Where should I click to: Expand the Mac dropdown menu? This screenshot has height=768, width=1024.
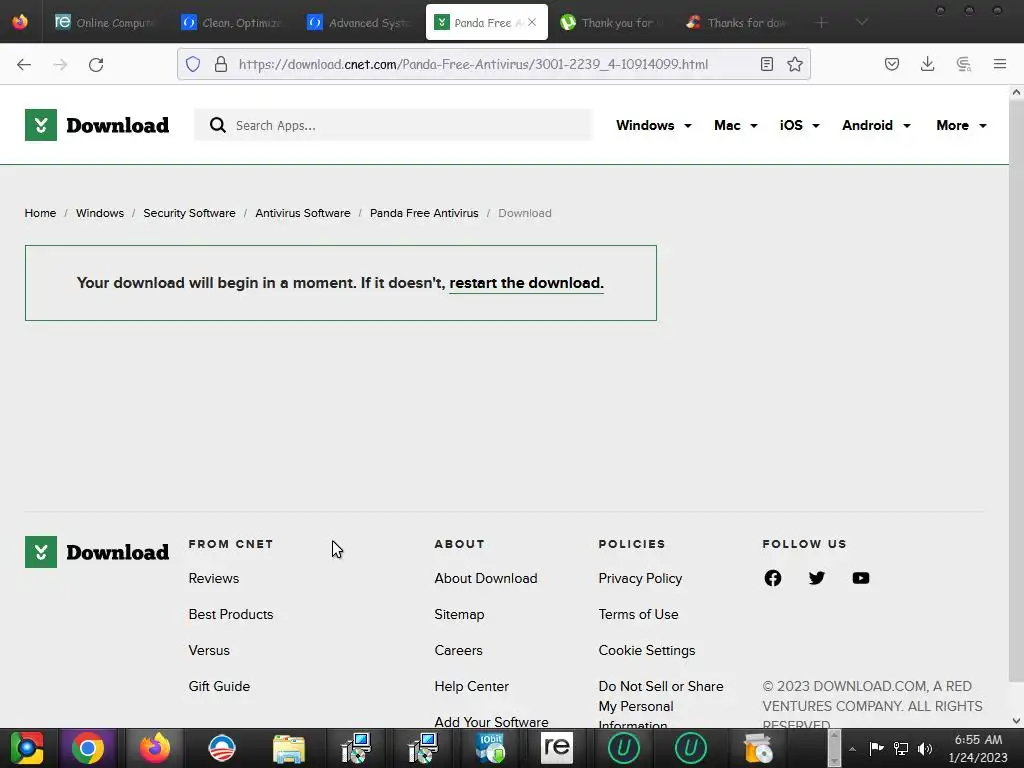tap(735, 125)
